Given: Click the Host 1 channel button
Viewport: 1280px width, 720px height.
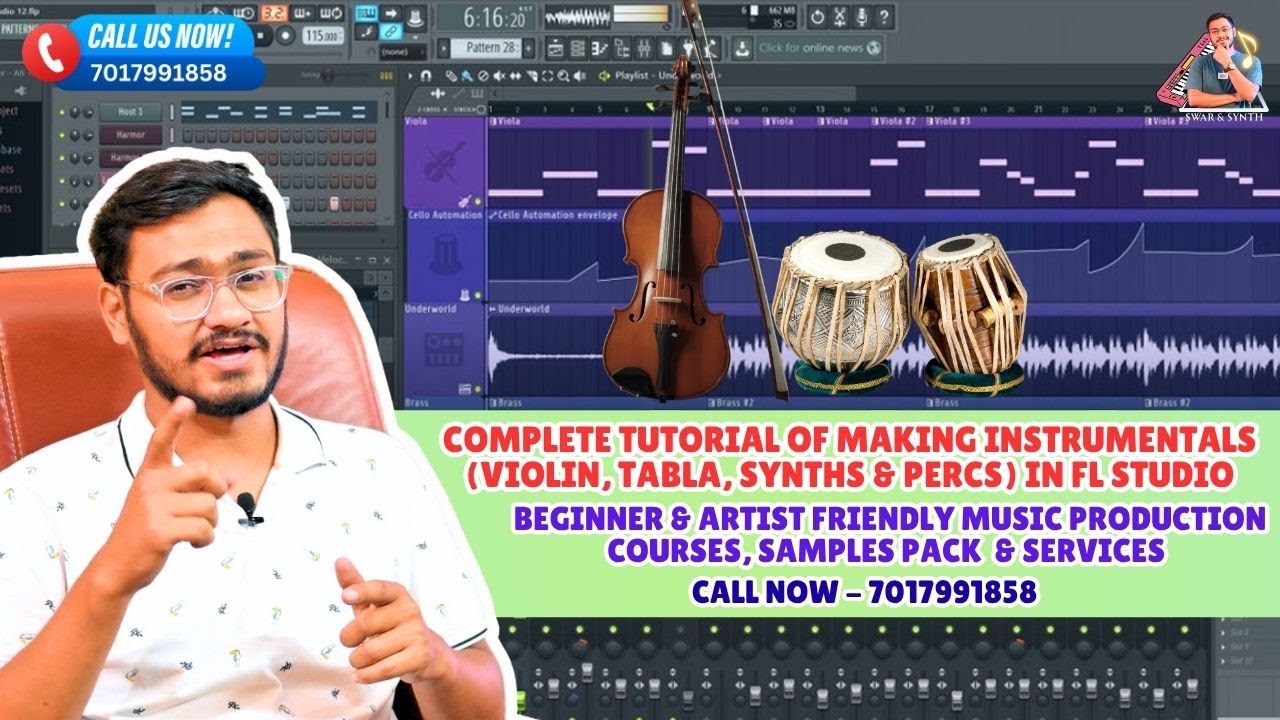Looking at the screenshot, I should coord(131,111).
